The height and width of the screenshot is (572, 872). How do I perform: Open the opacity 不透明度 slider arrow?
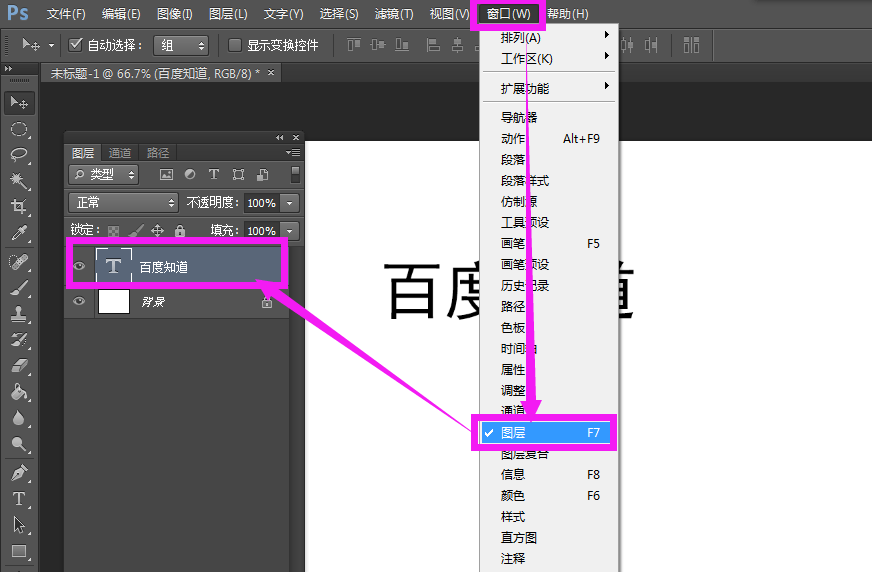[290, 203]
